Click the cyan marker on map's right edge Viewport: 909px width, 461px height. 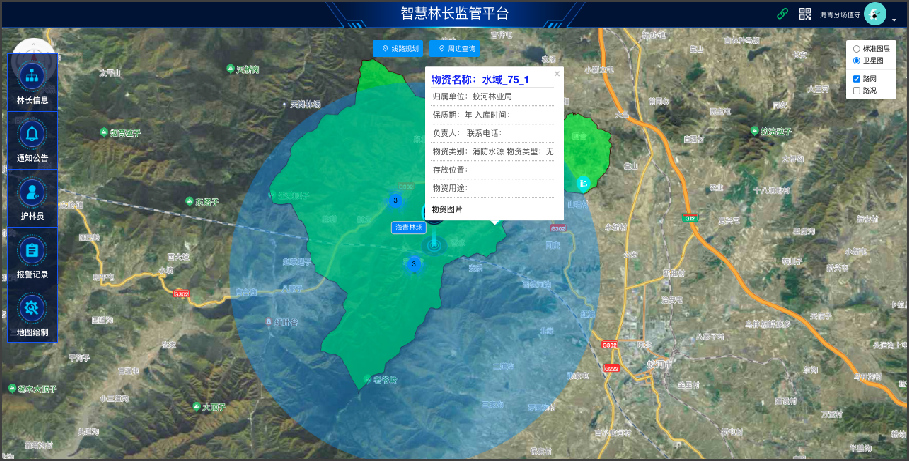click(x=582, y=184)
